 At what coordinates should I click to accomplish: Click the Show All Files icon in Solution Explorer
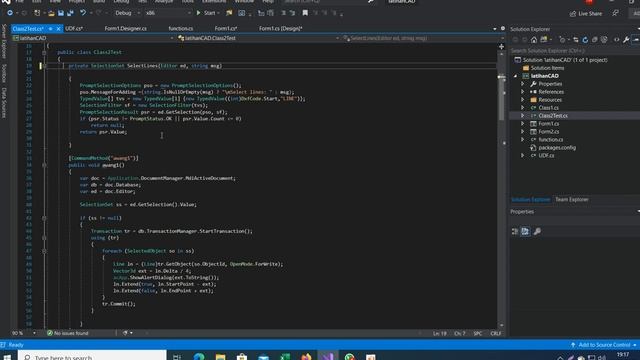click(x=604, y=40)
